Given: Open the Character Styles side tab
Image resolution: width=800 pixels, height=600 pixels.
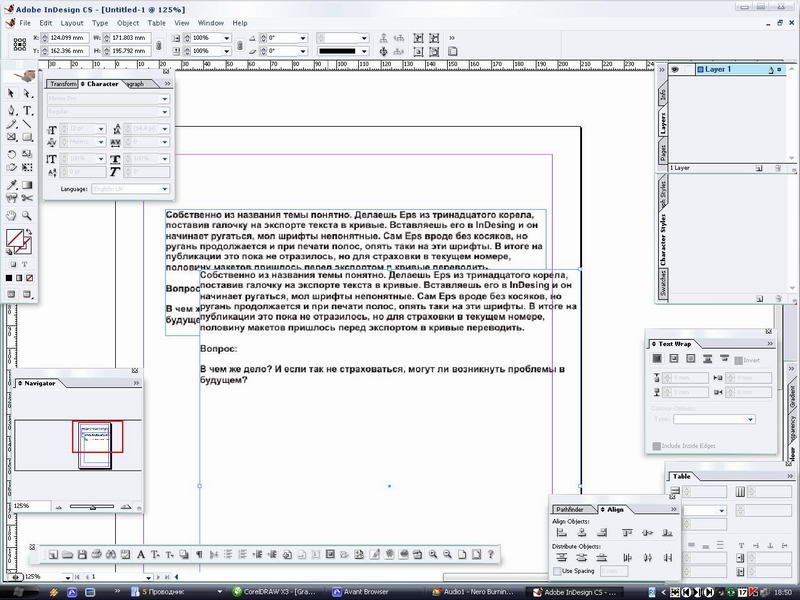Looking at the screenshot, I should pos(663,240).
